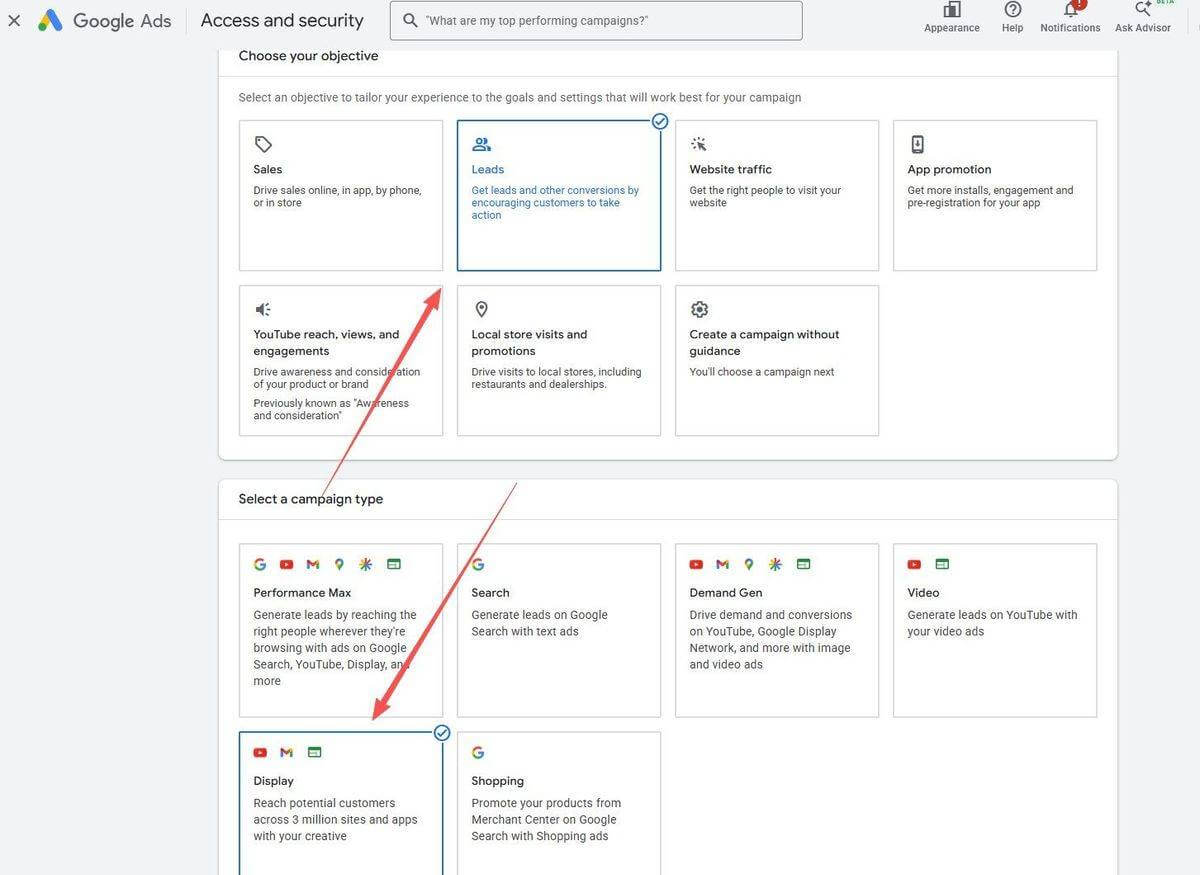The width and height of the screenshot is (1200, 875).
Task: Click the Access and security page title
Action: tap(282, 20)
